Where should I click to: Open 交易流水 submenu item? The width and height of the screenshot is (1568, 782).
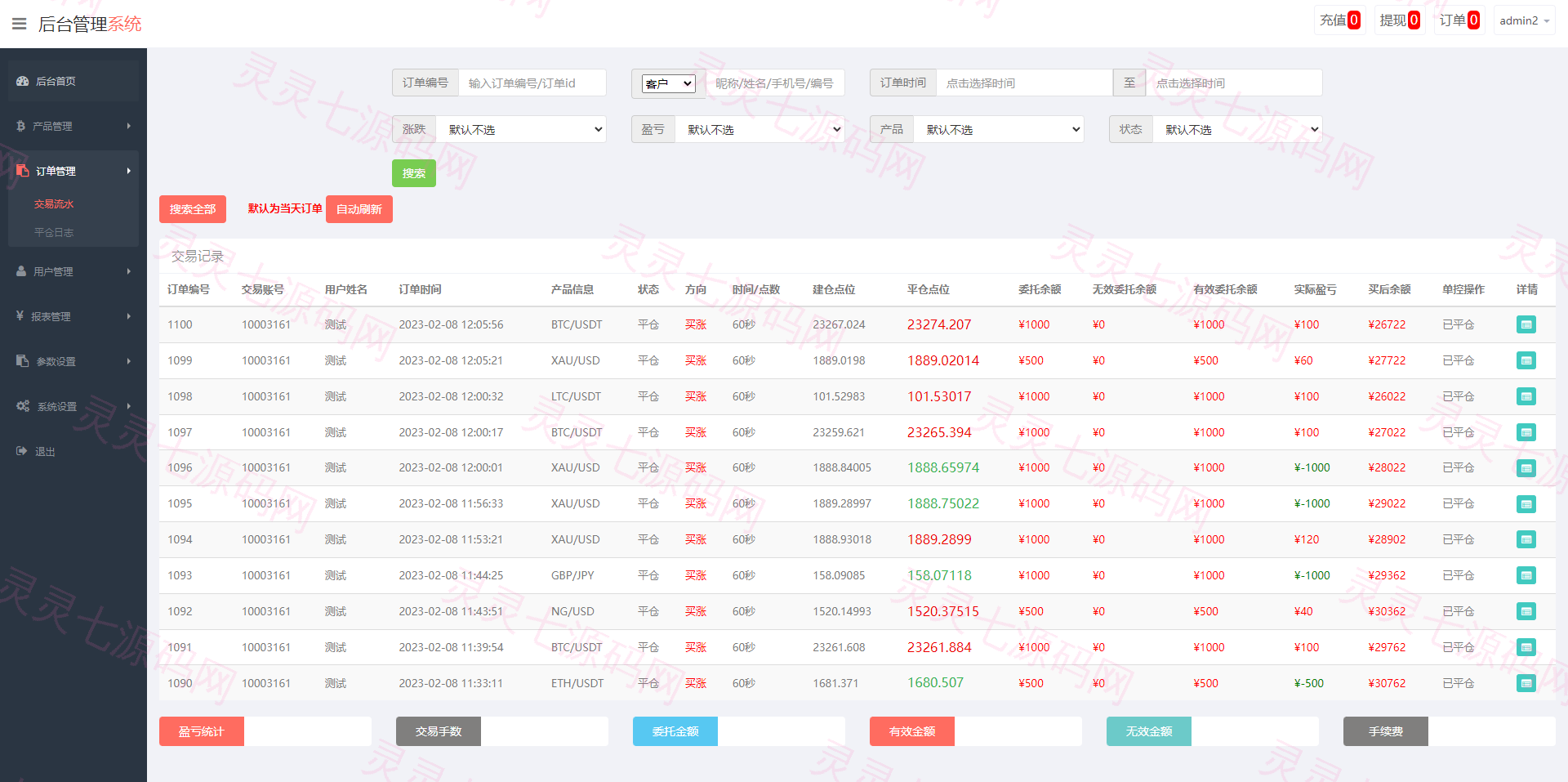54,204
